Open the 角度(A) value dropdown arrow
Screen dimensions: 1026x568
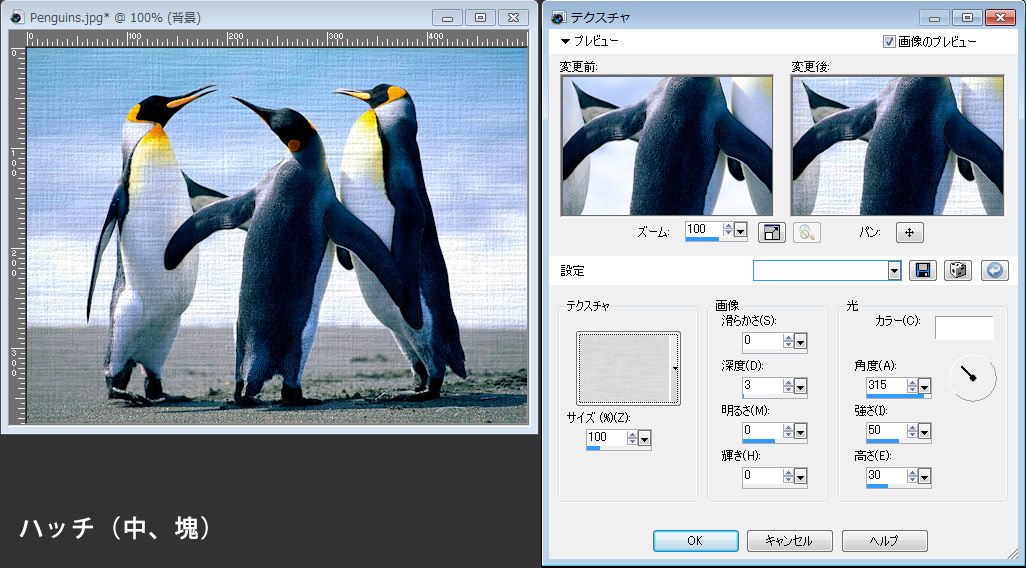925,386
